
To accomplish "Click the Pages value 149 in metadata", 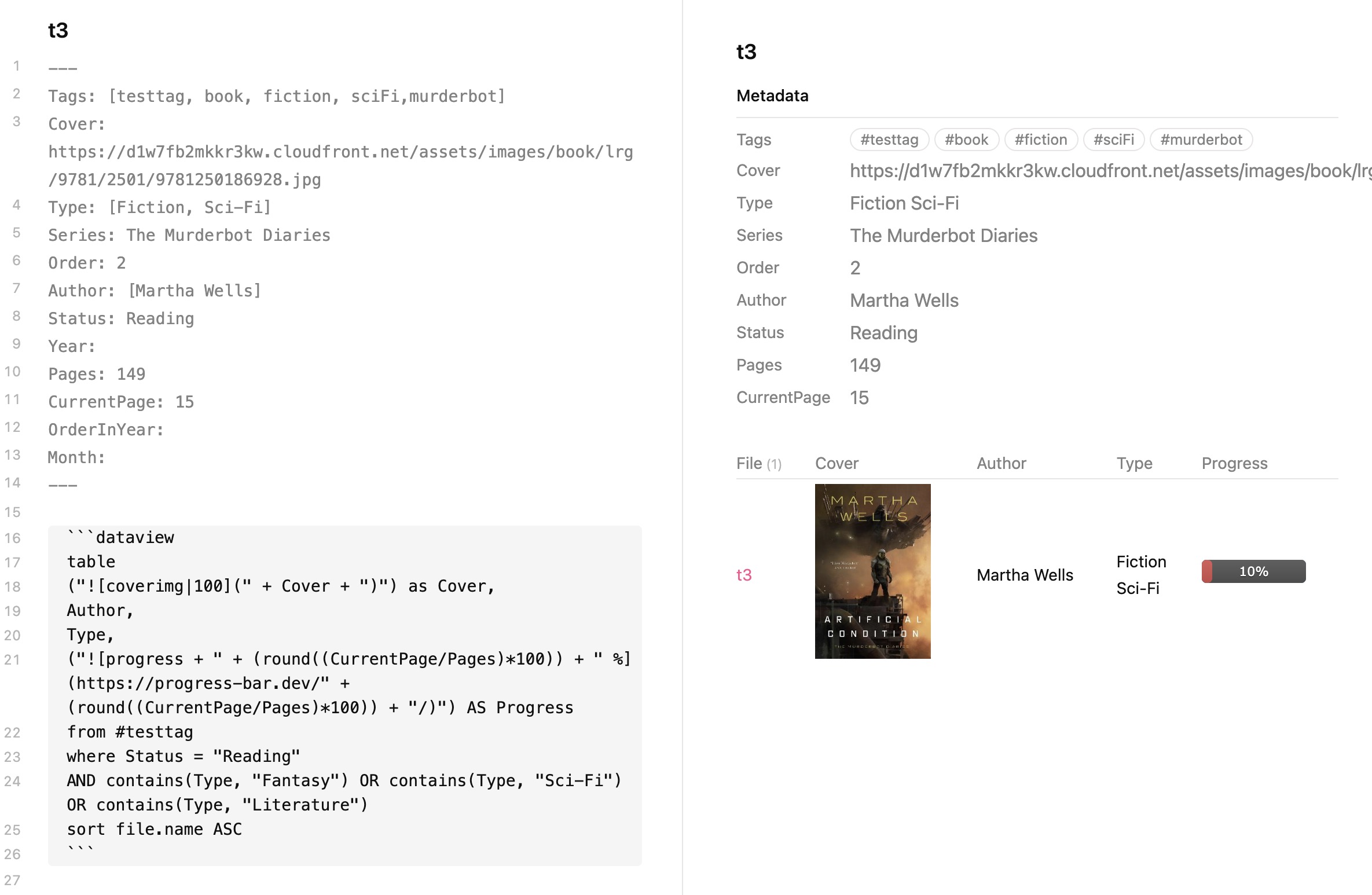I will tap(865, 365).
